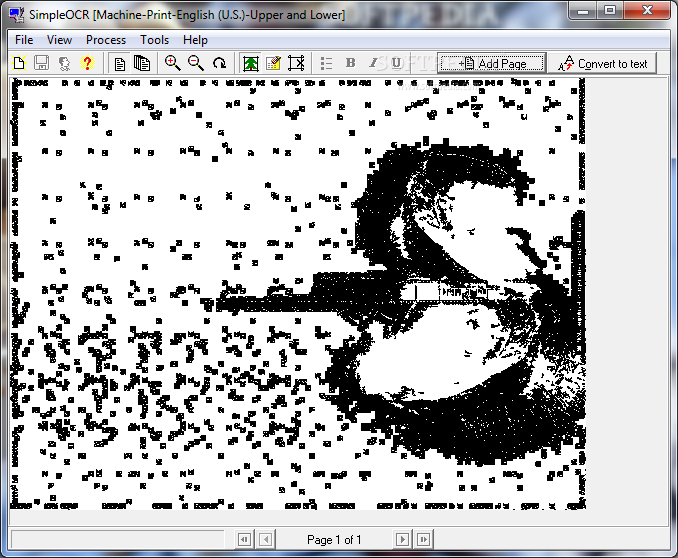This screenshot has height=558, width=678.
Task: Click Convert to text button
Action: [603, 64]
